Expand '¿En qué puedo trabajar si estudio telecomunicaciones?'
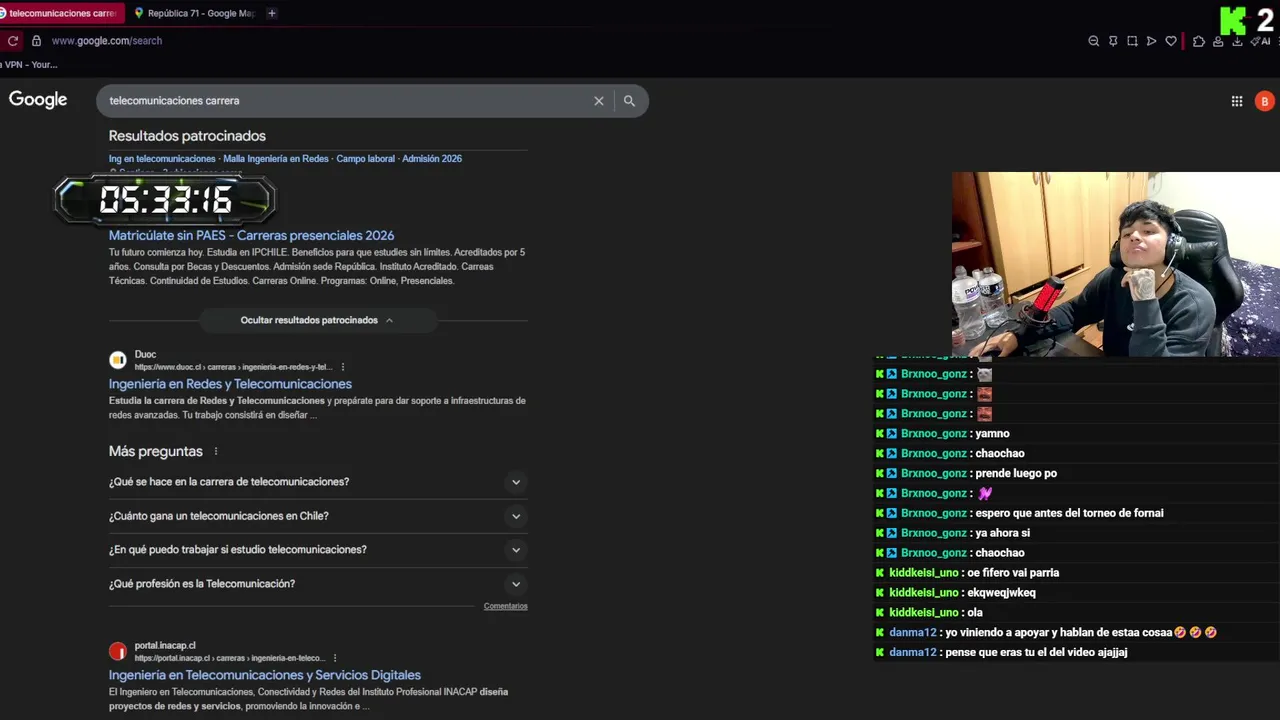Viewport: 1280px width, 720px height. pyautogui.click(x=318, y=550)
